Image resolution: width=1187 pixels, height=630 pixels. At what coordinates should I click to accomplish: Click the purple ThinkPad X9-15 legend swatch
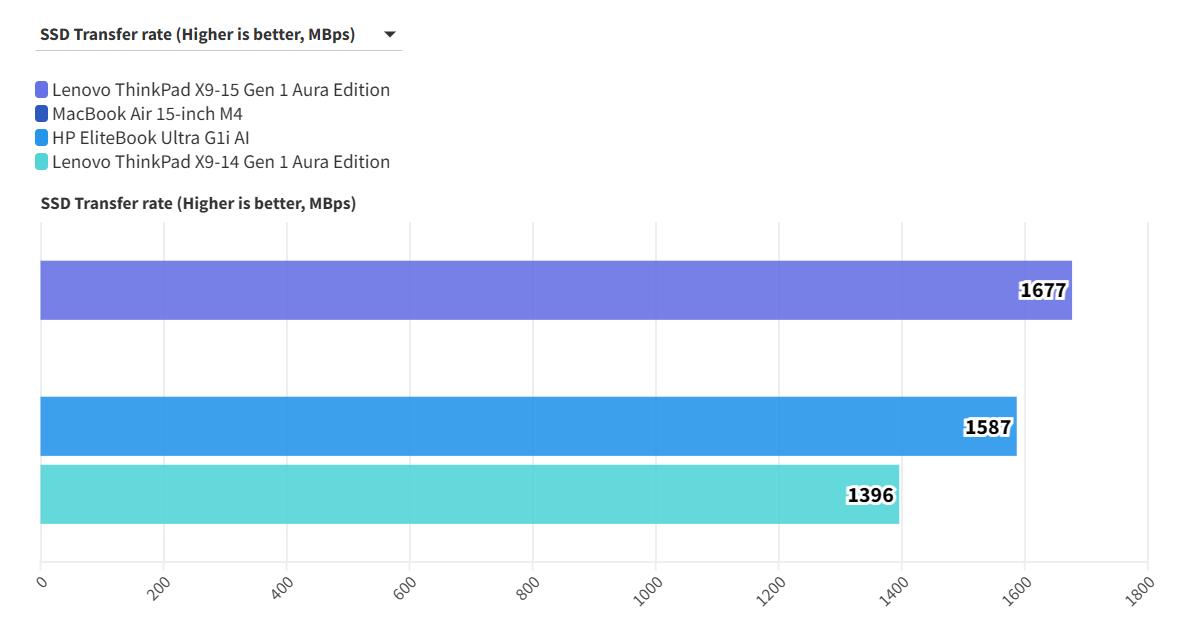tap(41, 90)
